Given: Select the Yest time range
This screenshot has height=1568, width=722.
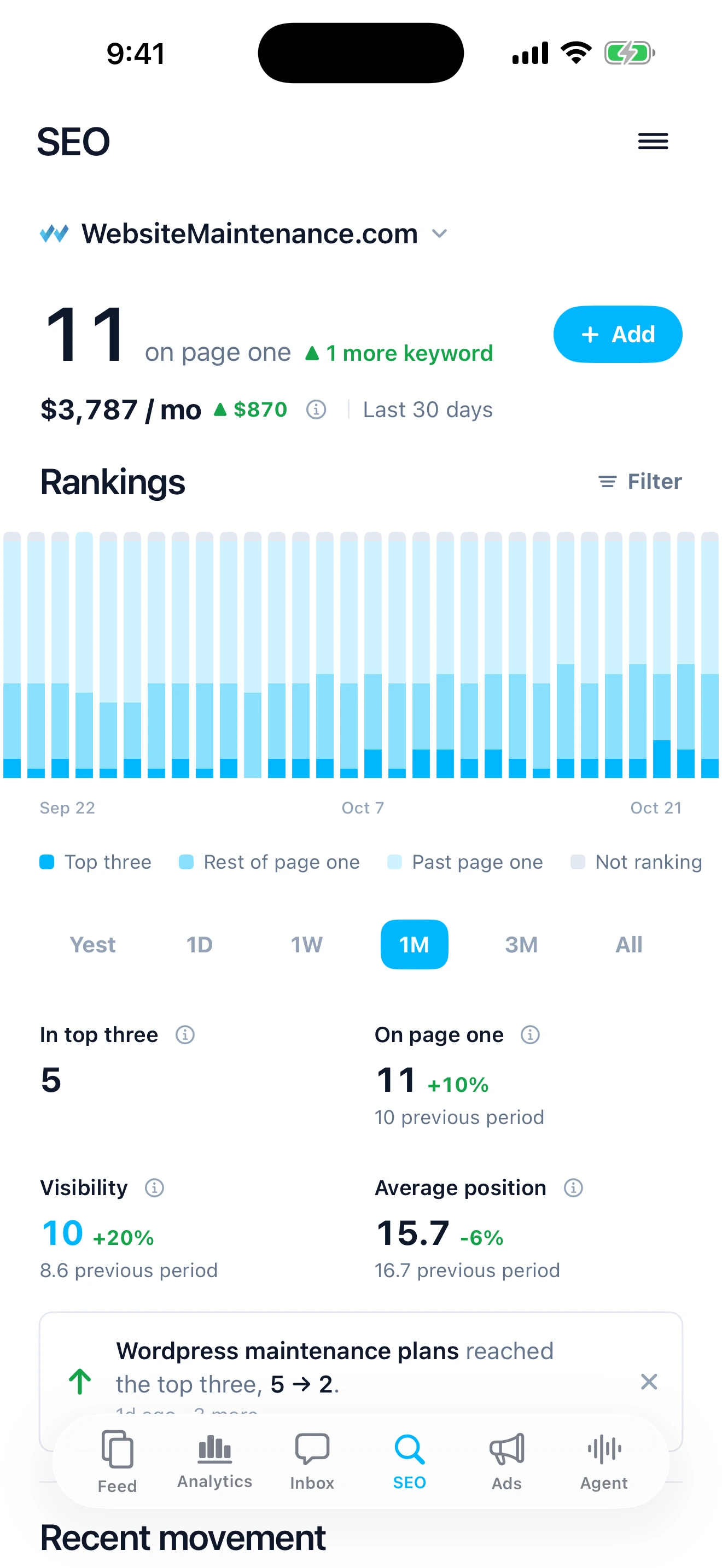Looking at the screenshot, I should click(x=92, y=945).
